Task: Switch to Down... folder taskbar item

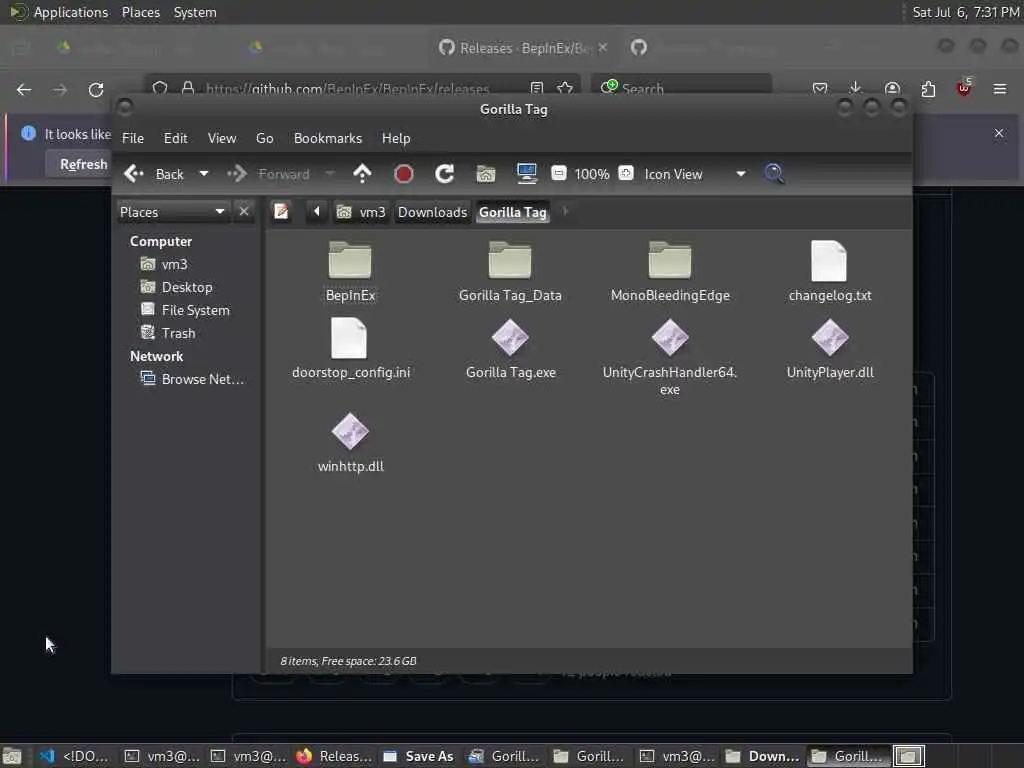Action: coord(762,756)
